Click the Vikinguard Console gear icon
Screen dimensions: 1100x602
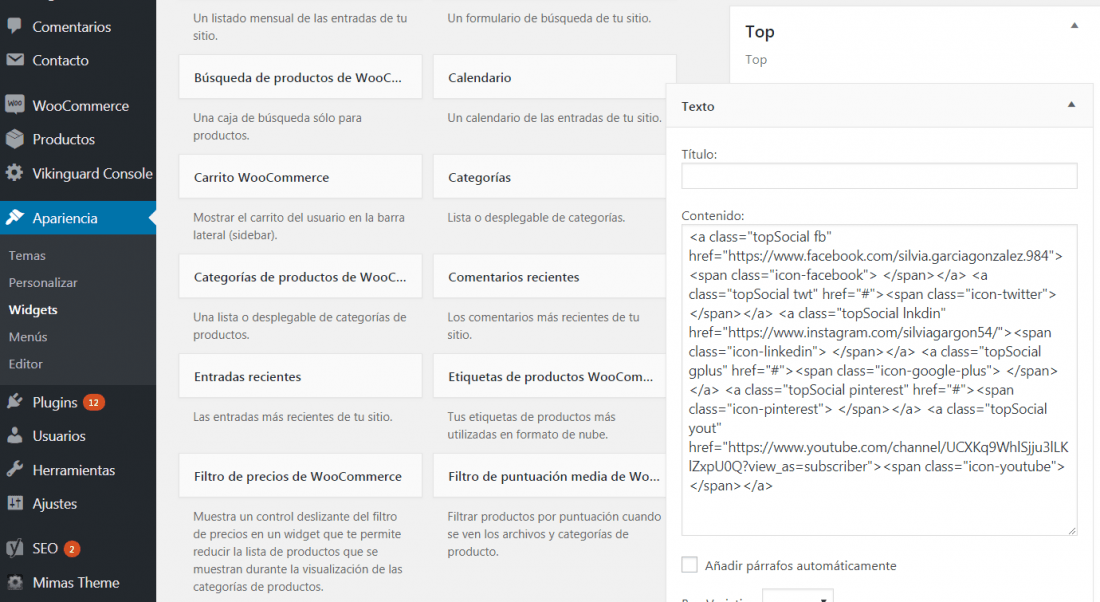pos(14,173)
